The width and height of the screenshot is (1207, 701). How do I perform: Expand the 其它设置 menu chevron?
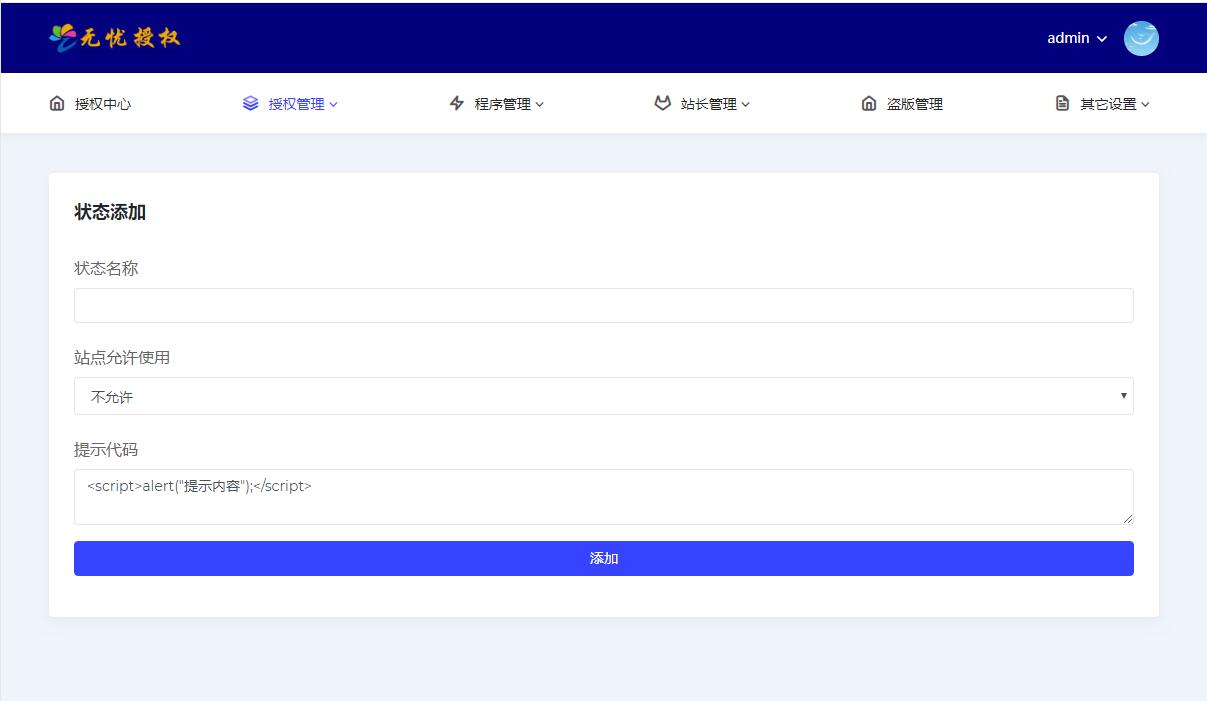click(1145, 104)
